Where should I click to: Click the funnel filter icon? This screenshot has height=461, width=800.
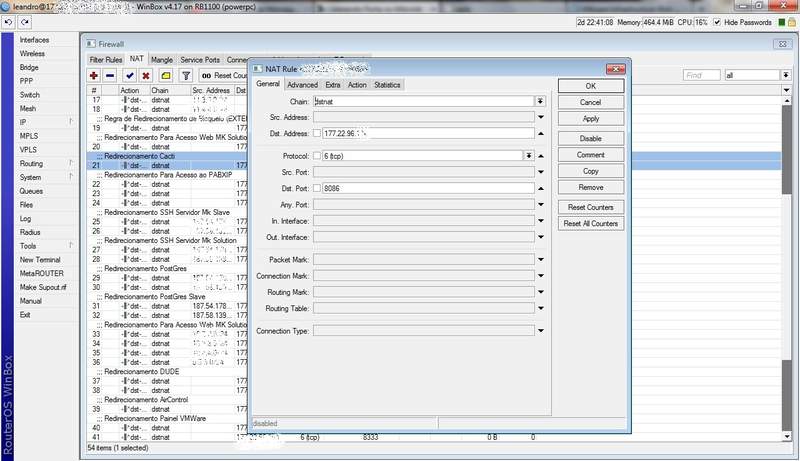click(x=185, y=75)
